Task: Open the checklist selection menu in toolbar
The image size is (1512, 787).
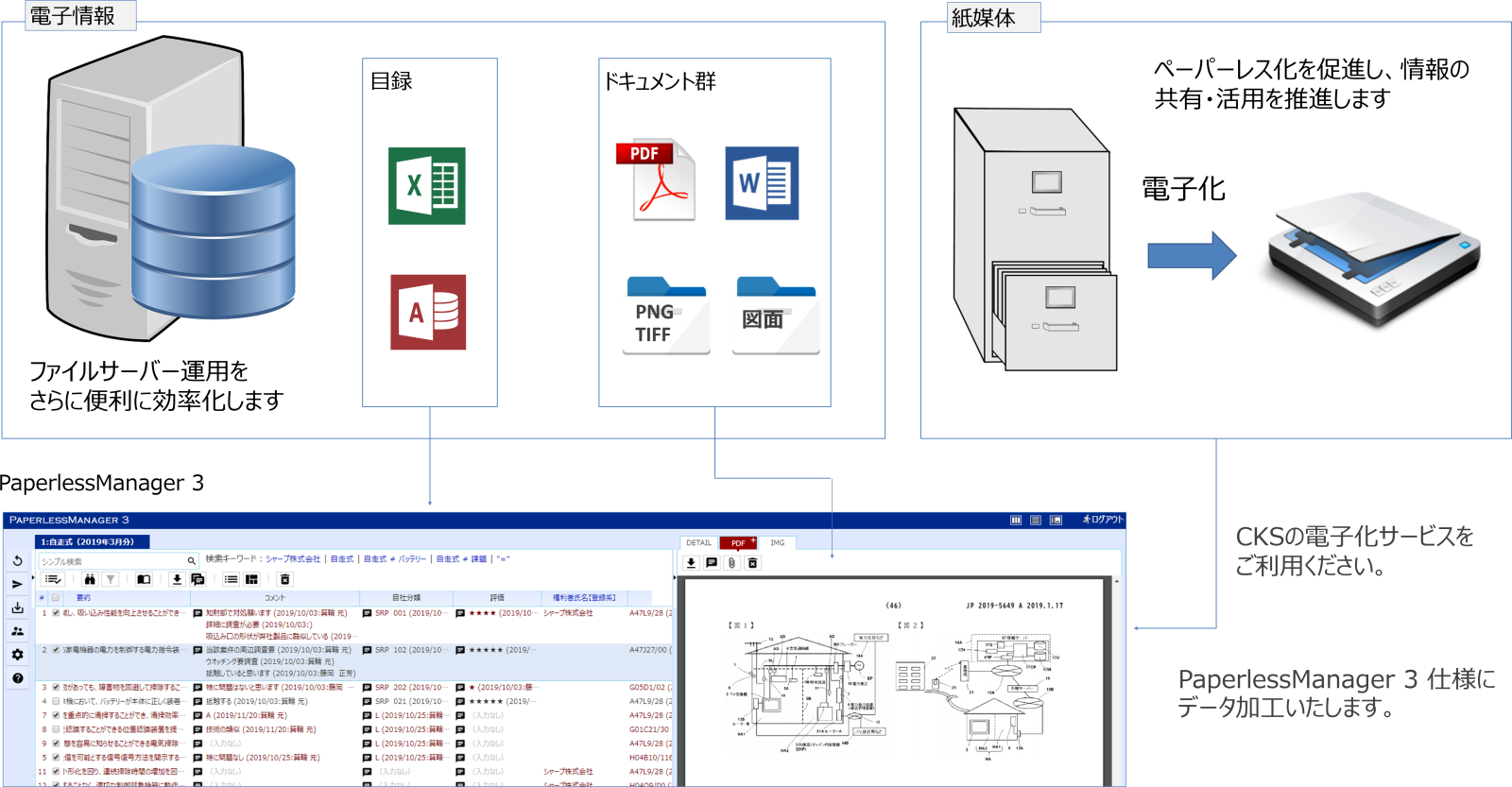Action: [x=53, y=579]
